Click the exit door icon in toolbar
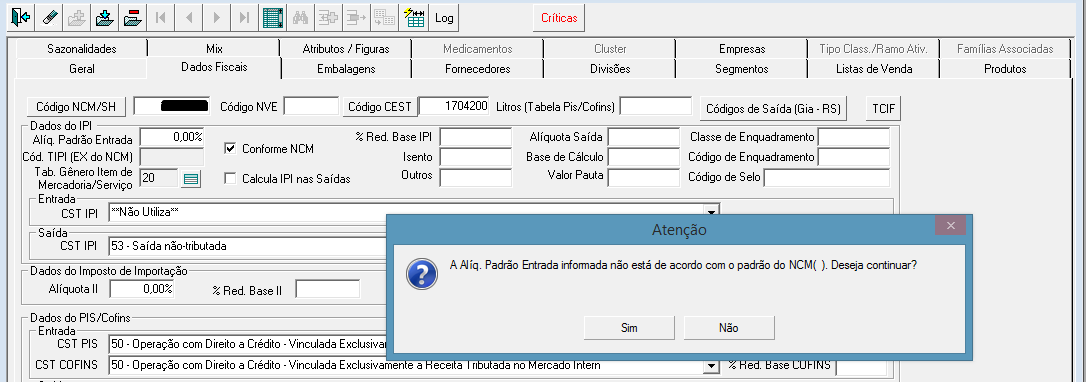 [21, 18]
